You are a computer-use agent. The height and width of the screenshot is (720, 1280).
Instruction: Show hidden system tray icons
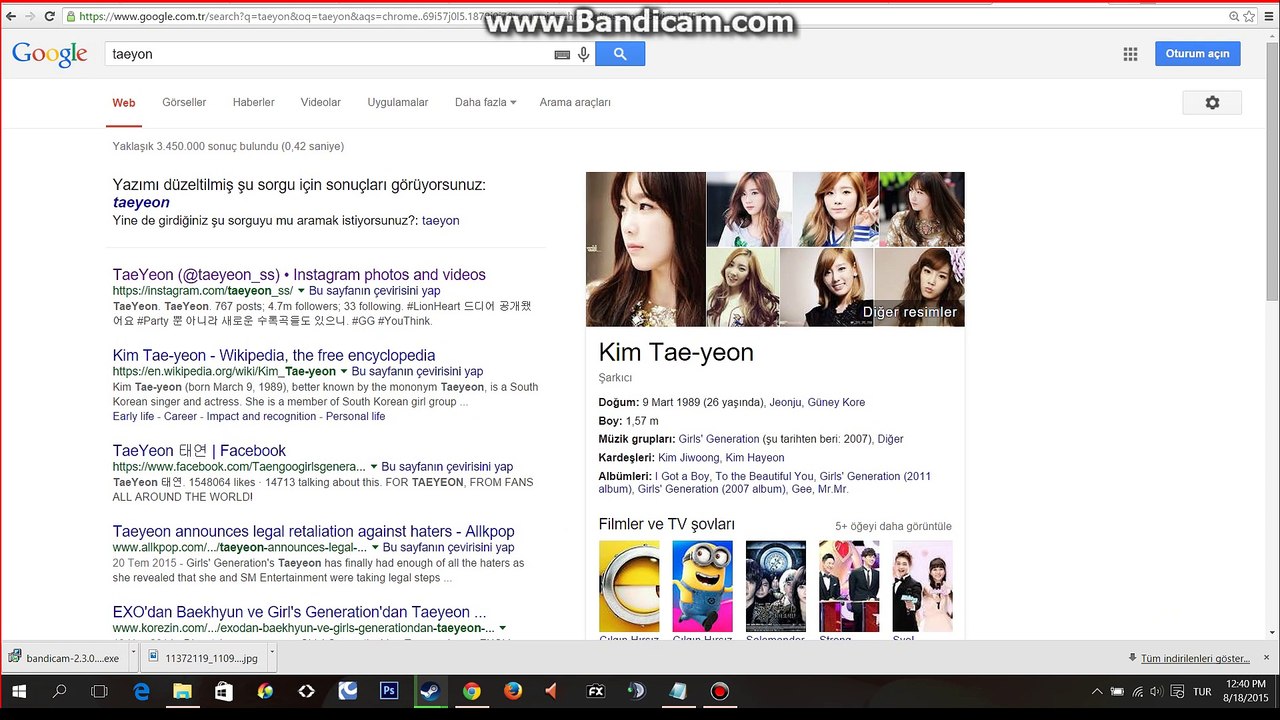[x=1097, y=692]
